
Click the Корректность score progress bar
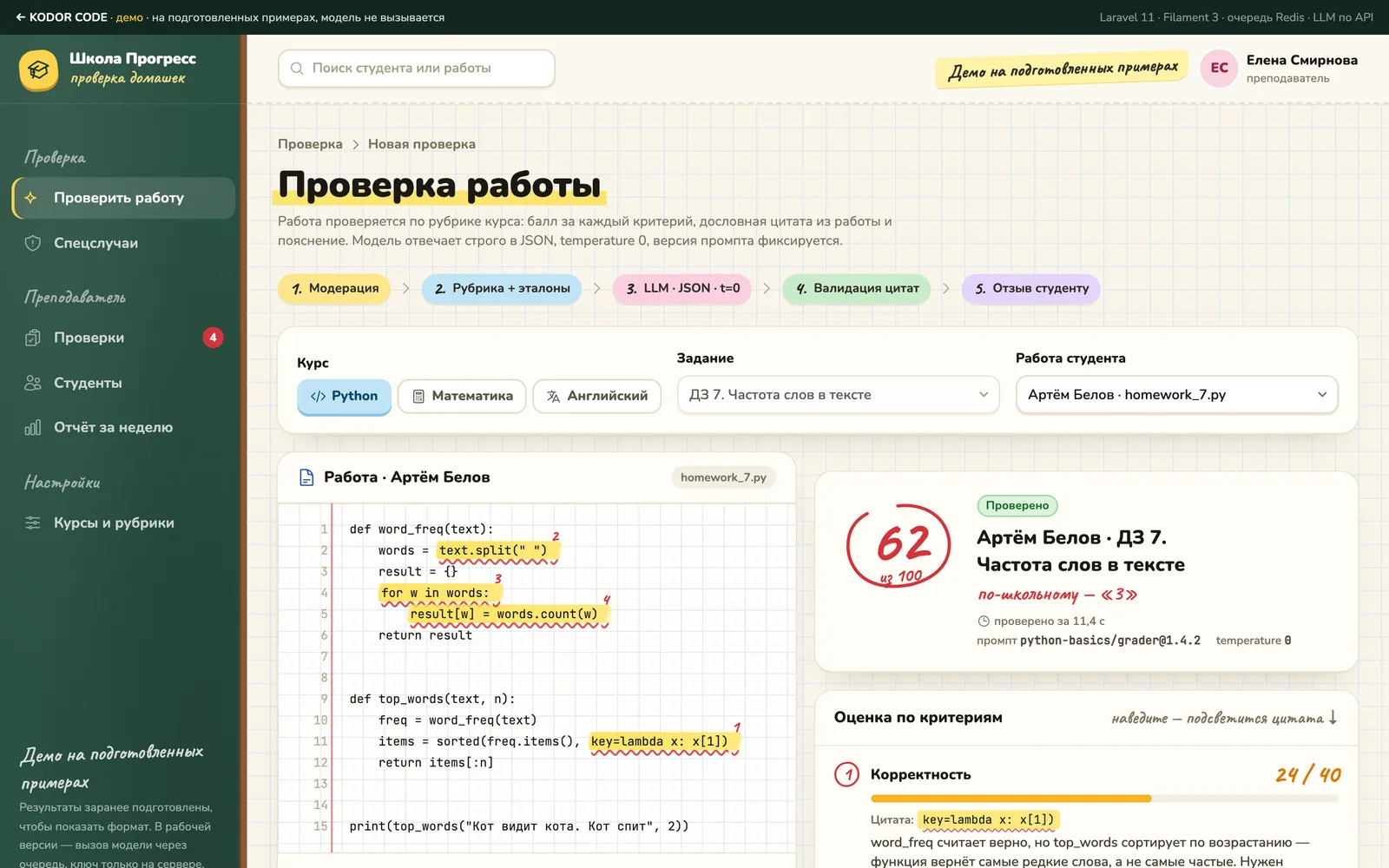click(x=1105, y=799)
